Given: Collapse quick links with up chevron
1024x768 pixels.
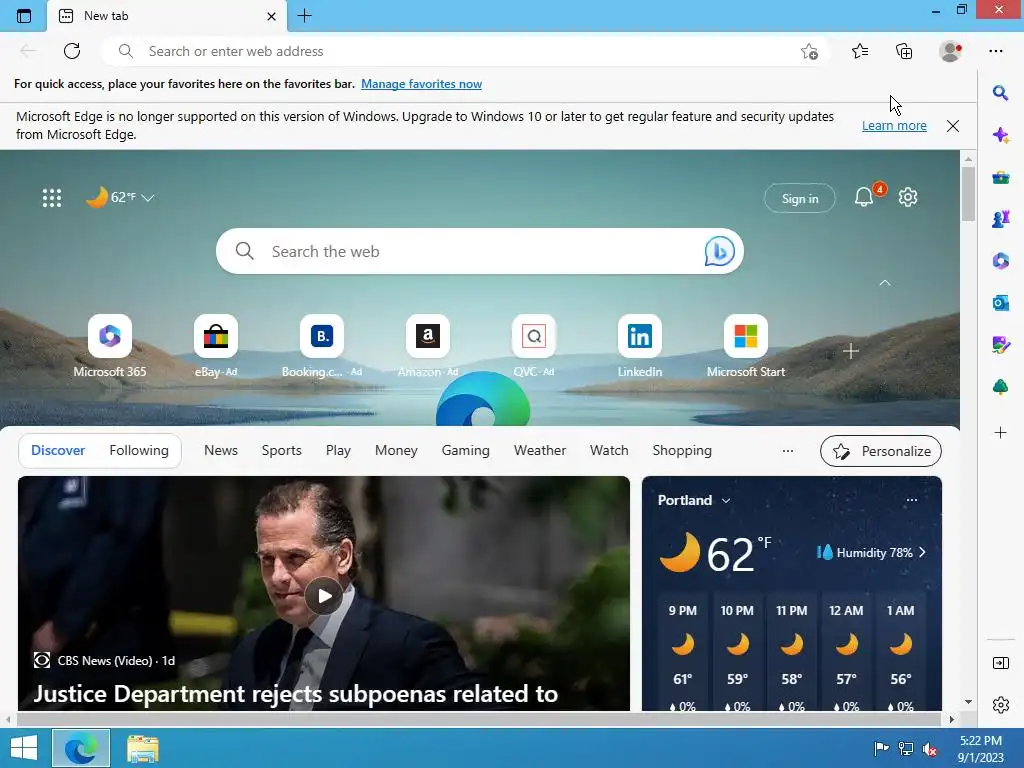Looking at the screenshot, I should click(884, 283).
